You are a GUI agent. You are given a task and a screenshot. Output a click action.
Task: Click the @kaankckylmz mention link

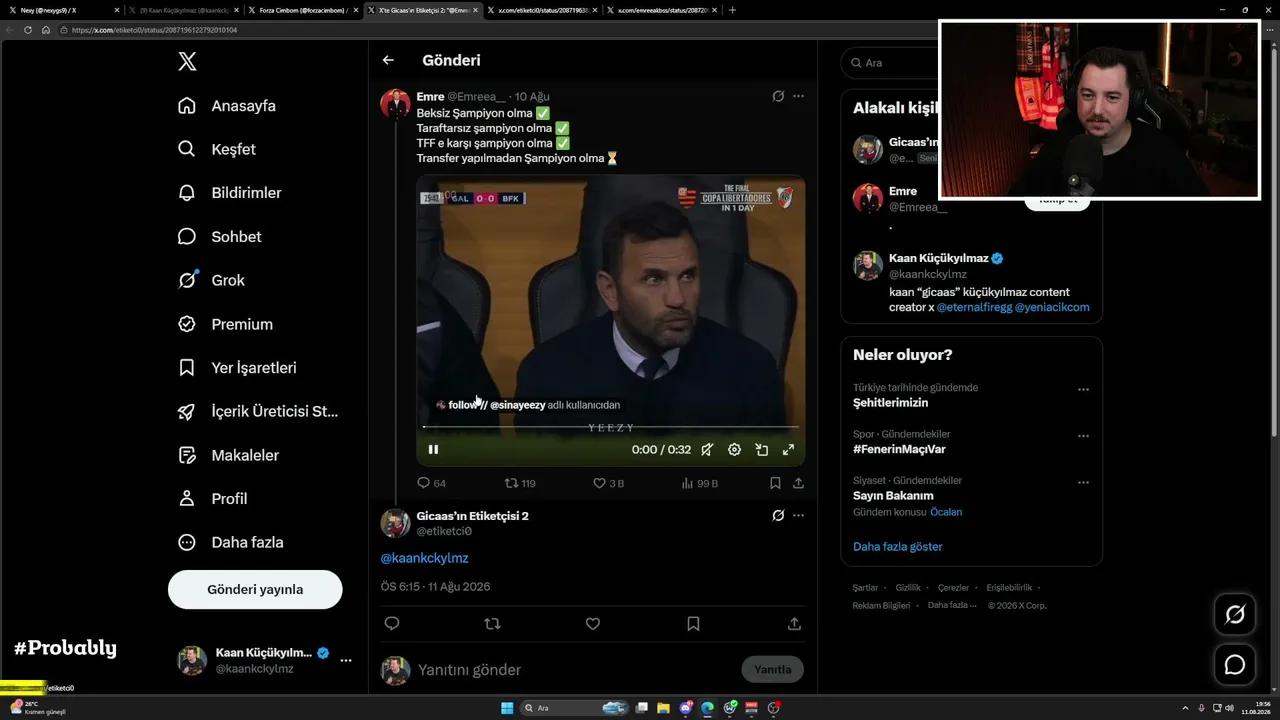pos(424,558)
